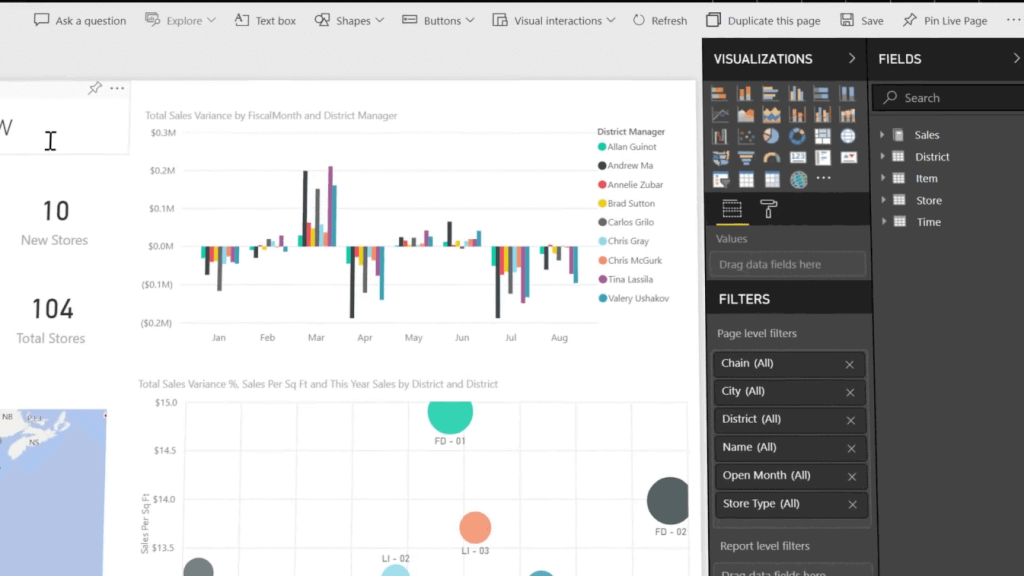Screen dimensions: 1024x576
Task: Insert a Text box from toolbar
Action: pos(264,19)
